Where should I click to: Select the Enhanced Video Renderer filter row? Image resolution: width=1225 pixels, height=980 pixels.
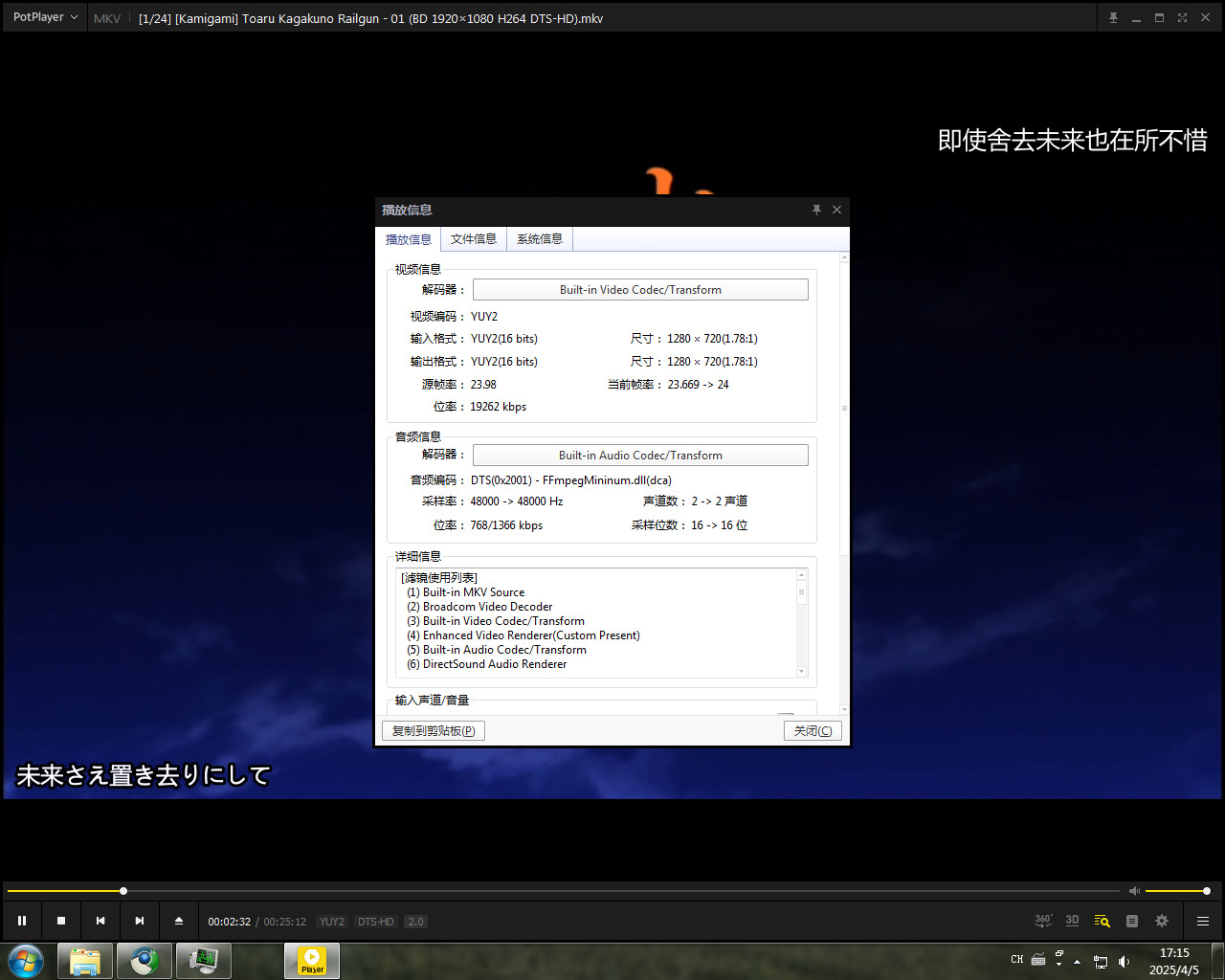[x=523, y=635]
